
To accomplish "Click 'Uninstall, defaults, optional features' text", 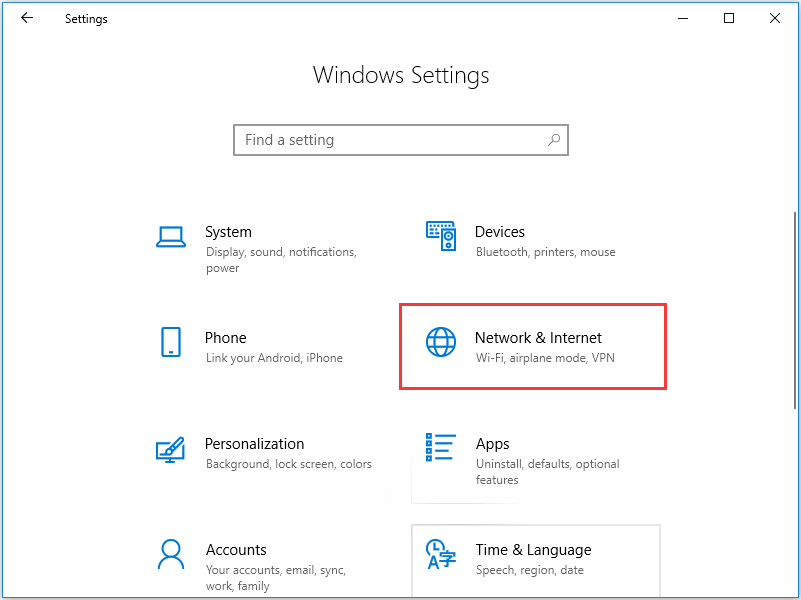I will click(548, 472).
